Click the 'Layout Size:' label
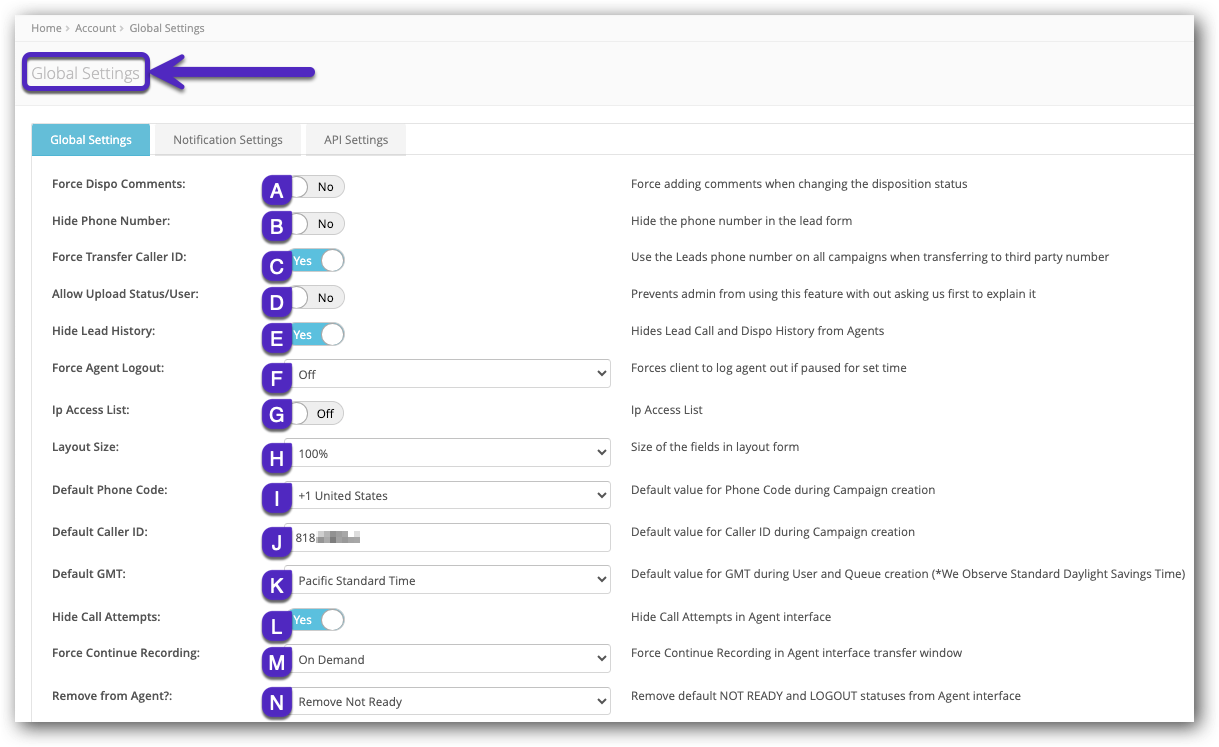Screen dimensions: 1219x747 click(86, 447)
